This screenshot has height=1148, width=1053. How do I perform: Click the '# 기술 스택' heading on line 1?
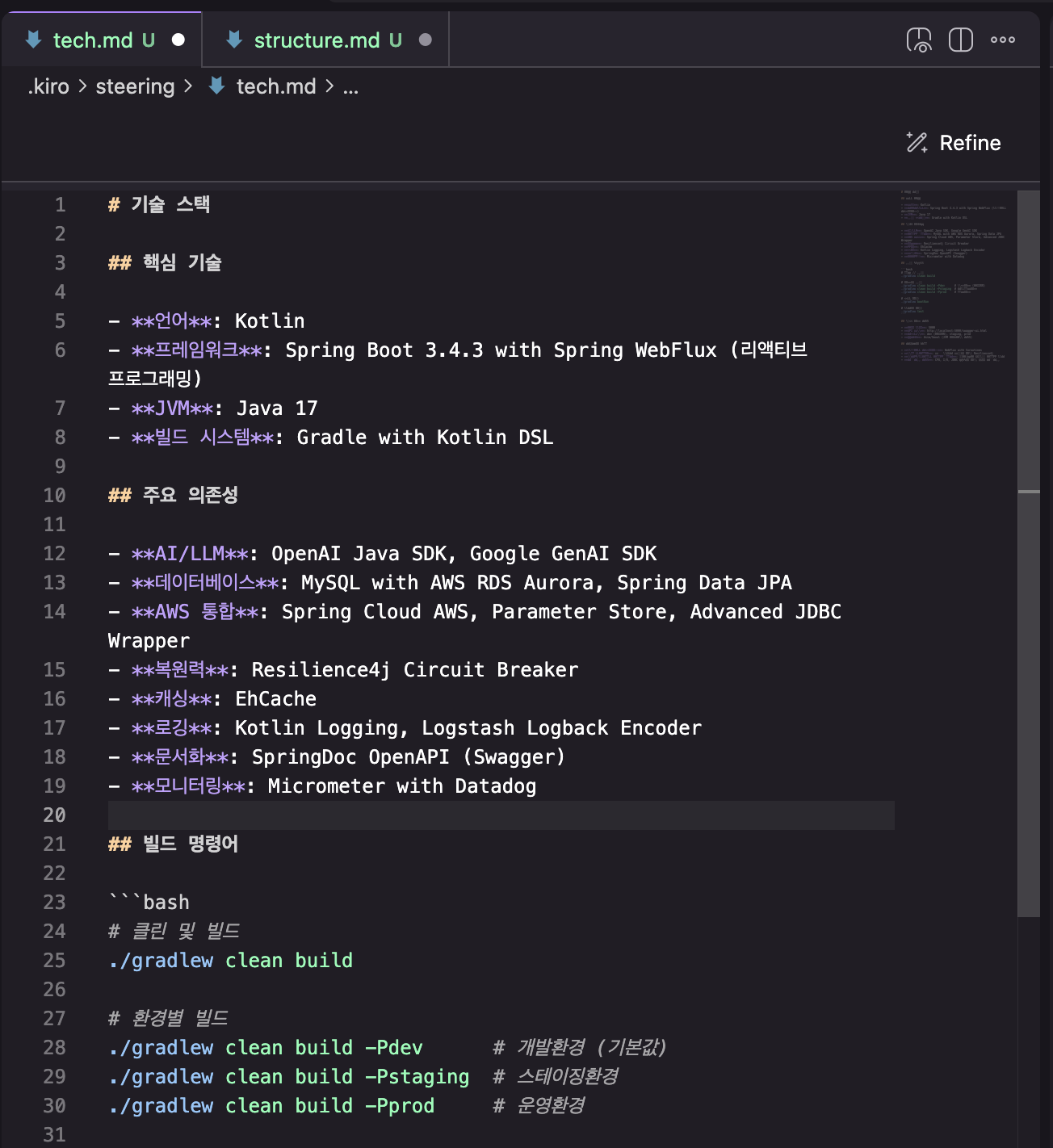click(x=159, y=204)
